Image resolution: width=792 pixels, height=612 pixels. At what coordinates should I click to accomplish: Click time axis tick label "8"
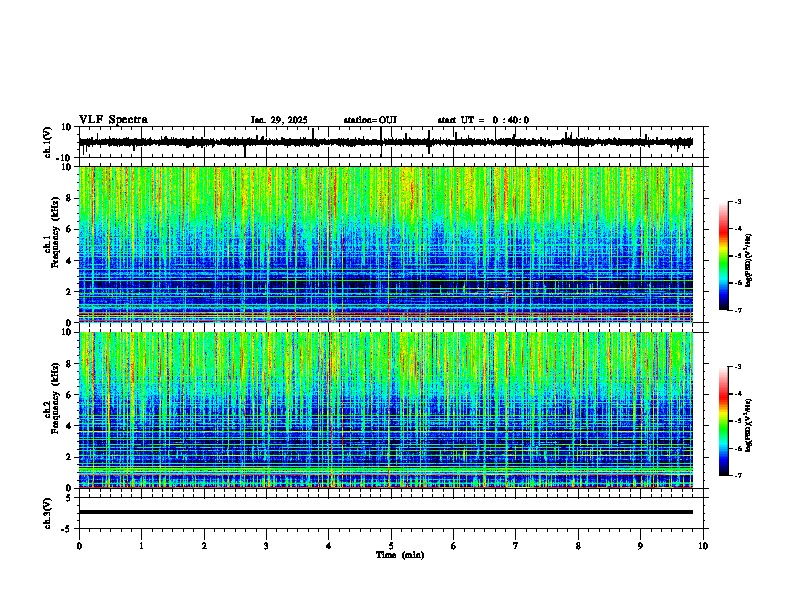click(578, 546)
